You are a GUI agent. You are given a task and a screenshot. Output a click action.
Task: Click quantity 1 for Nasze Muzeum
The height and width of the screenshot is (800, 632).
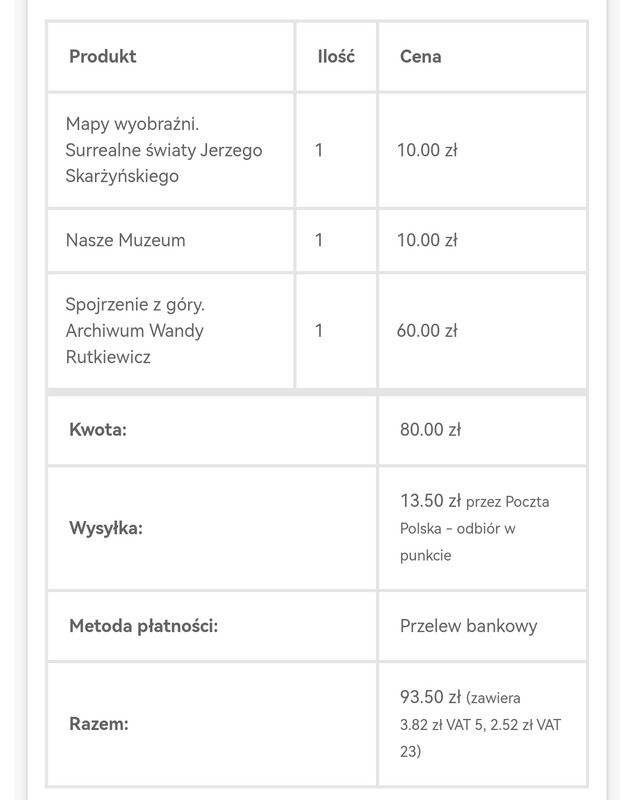coord(319,240)
